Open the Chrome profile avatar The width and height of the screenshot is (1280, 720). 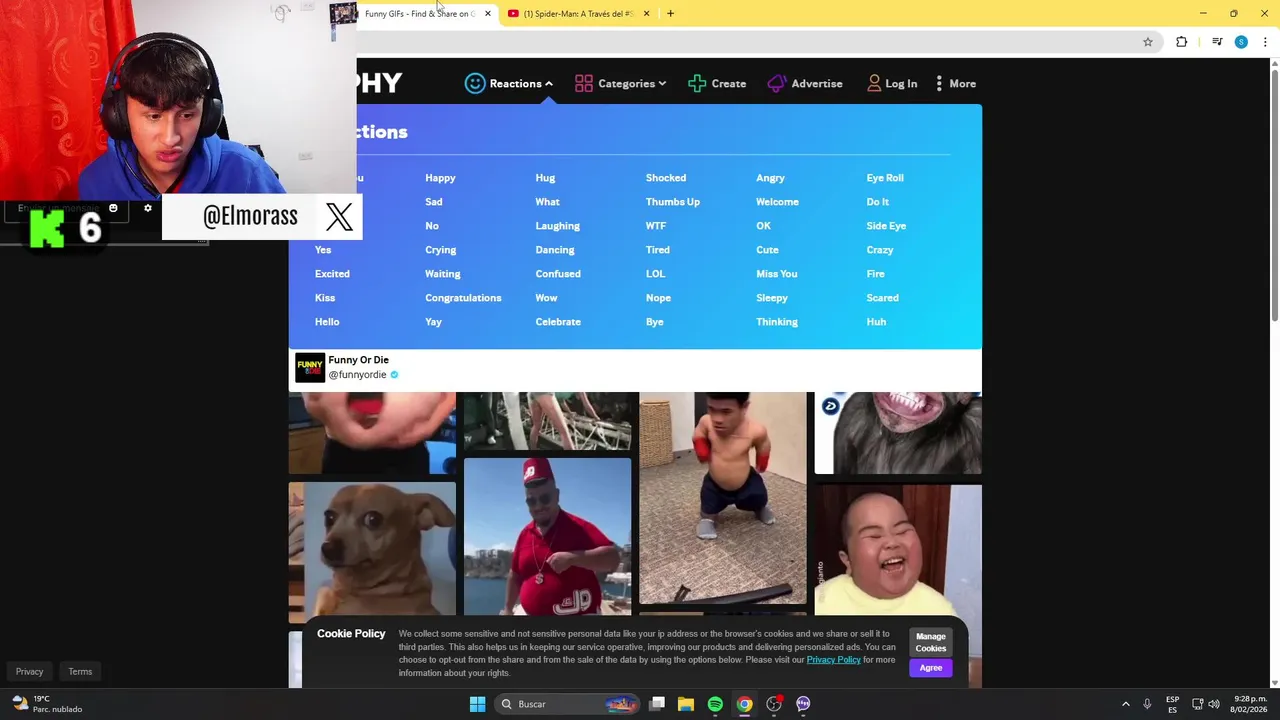1241,42
